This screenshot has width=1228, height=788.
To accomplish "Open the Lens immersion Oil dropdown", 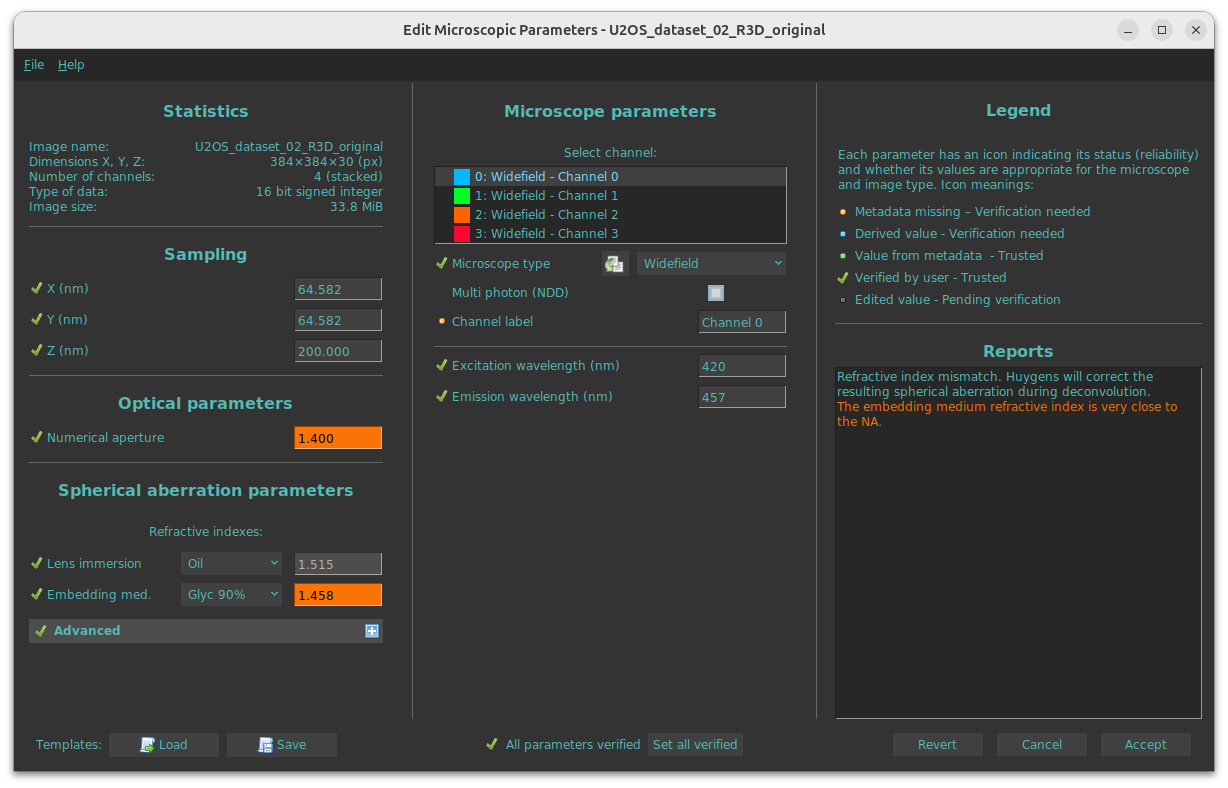I will click(x=231, y=564).
